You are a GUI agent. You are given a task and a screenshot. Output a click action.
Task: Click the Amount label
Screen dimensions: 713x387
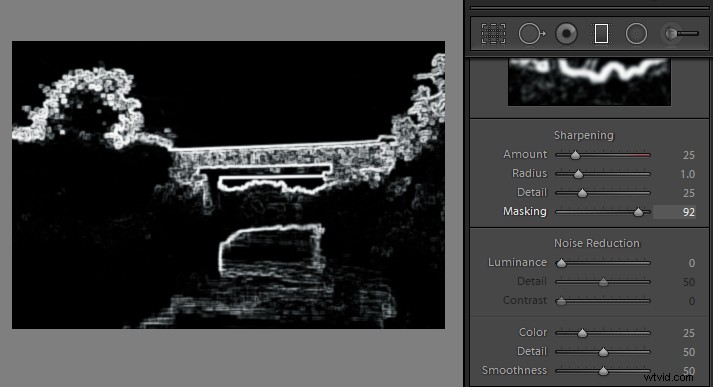[525, 155]
